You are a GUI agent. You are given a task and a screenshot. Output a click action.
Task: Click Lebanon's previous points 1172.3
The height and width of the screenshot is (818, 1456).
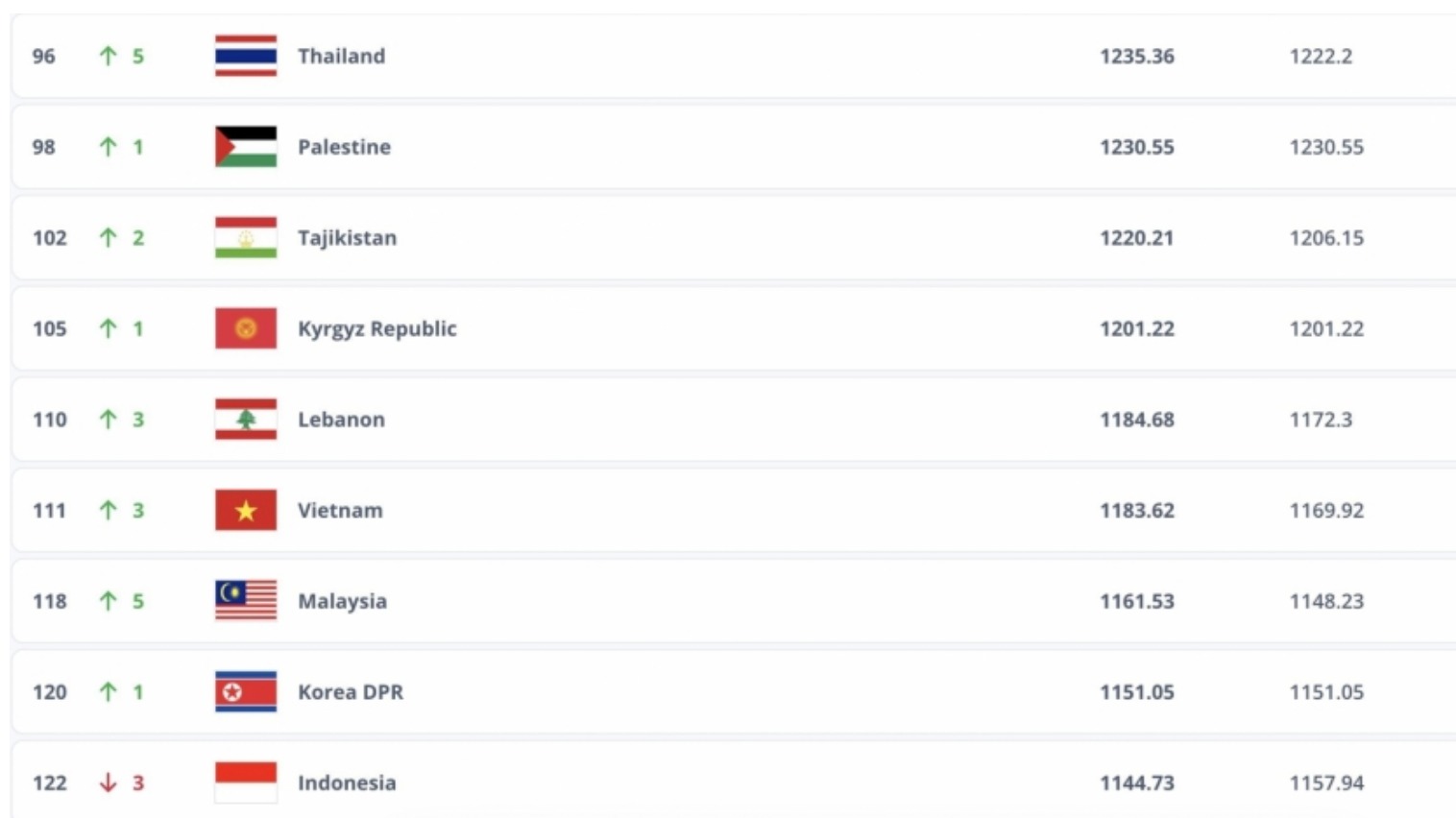[x=1321, y=420]
